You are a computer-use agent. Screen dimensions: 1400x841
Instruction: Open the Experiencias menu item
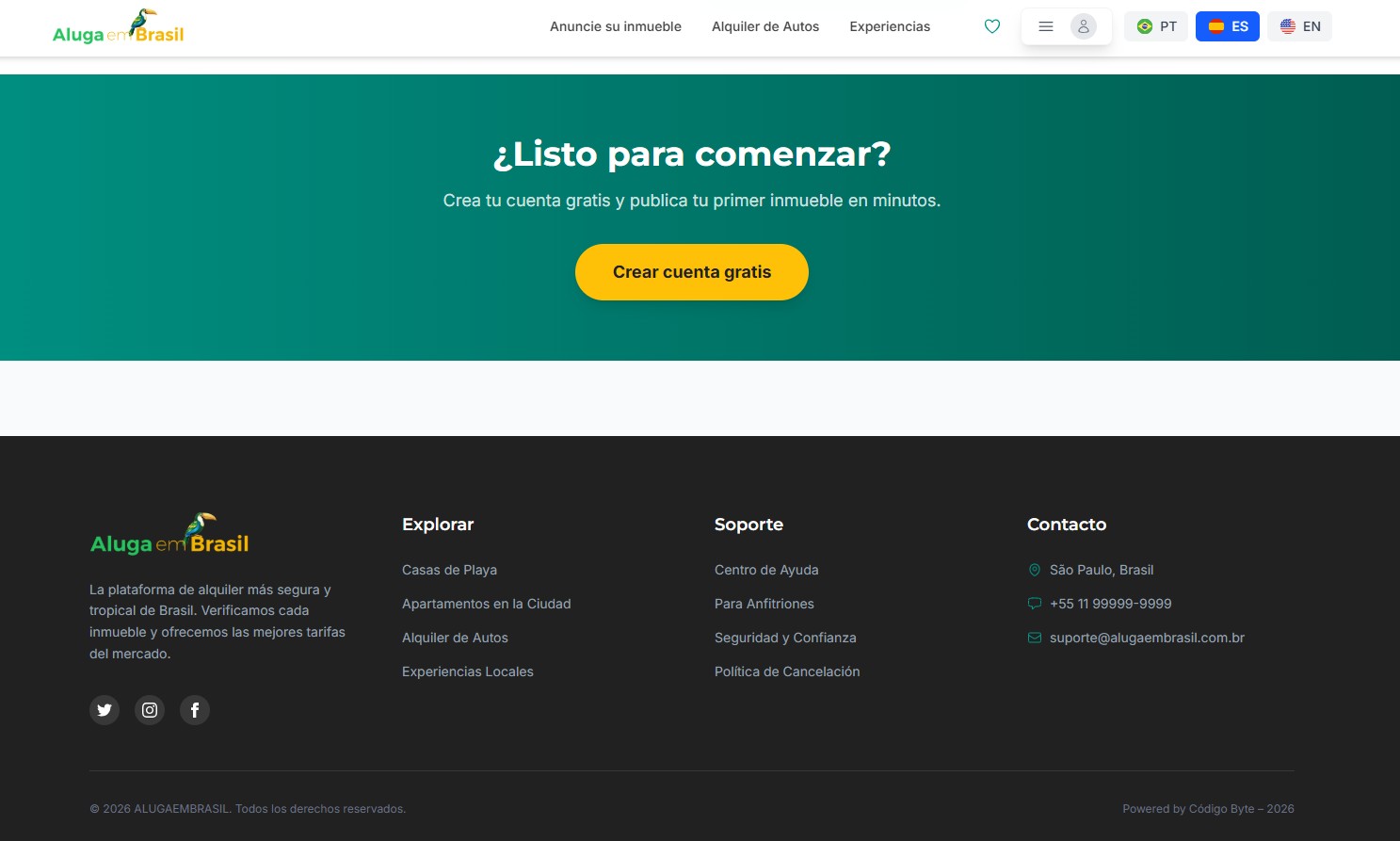coord(889,26)
